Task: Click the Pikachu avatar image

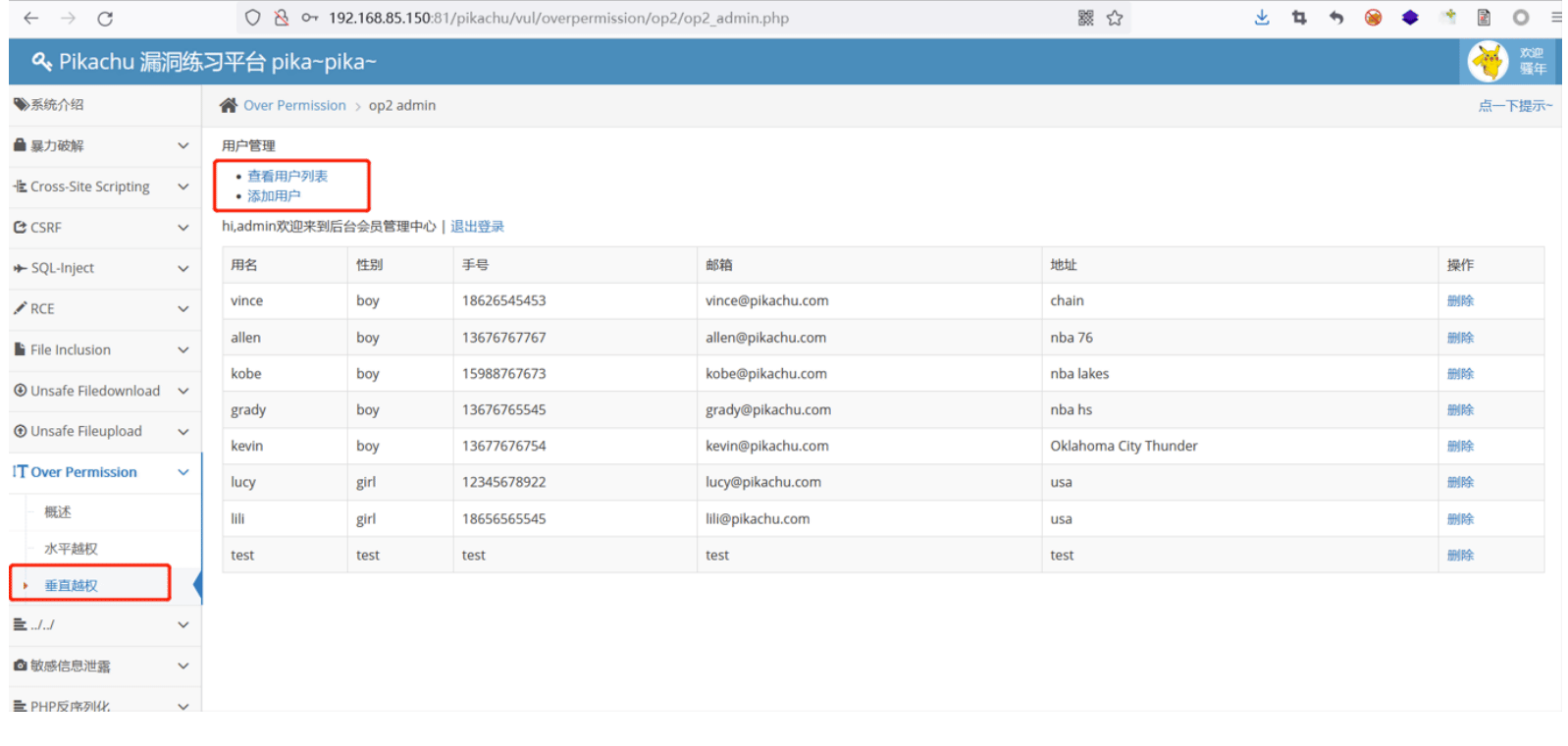Action: point(1488,61)
